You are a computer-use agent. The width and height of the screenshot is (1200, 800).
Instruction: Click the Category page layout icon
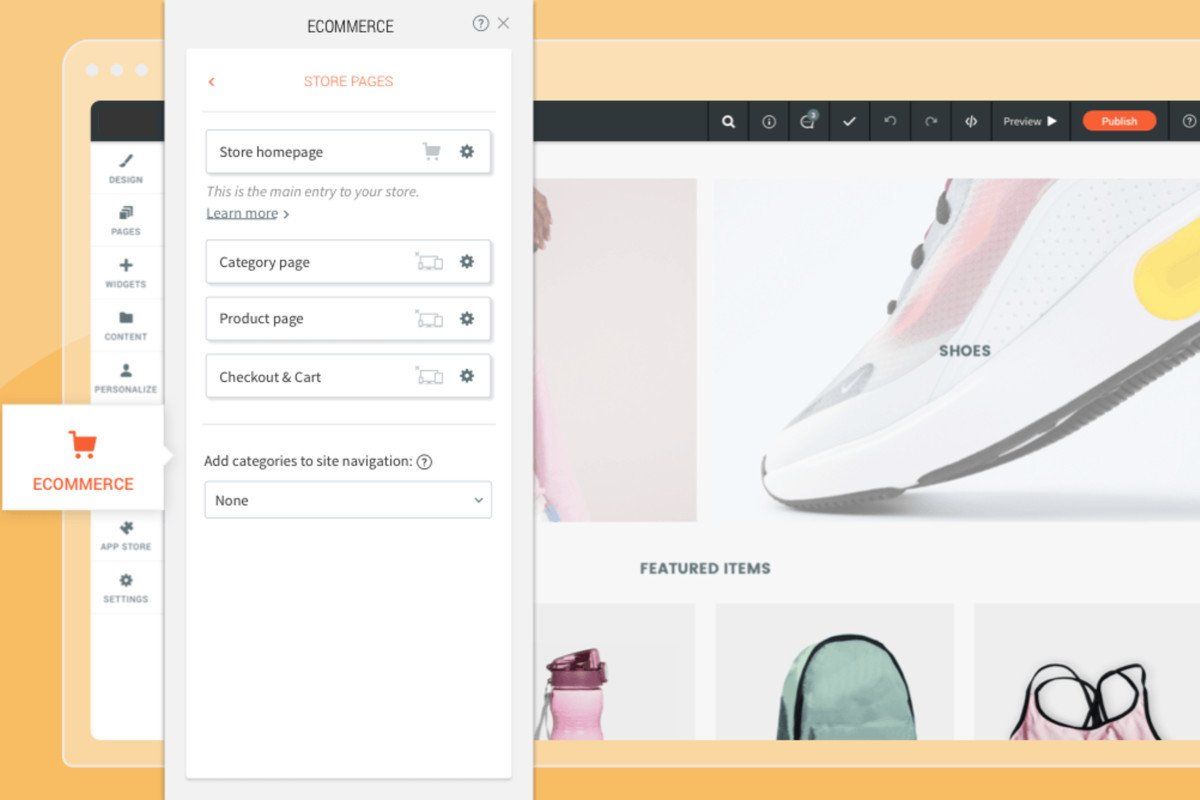tap(430, 262)
